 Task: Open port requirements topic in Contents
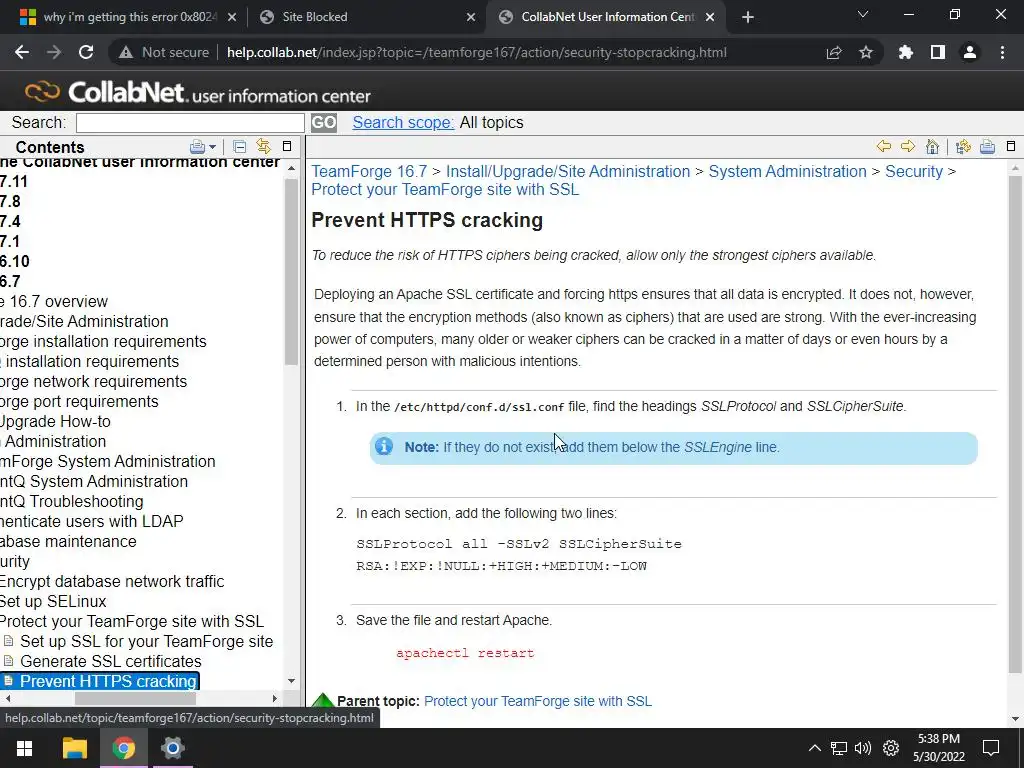[x=79, y=402]
